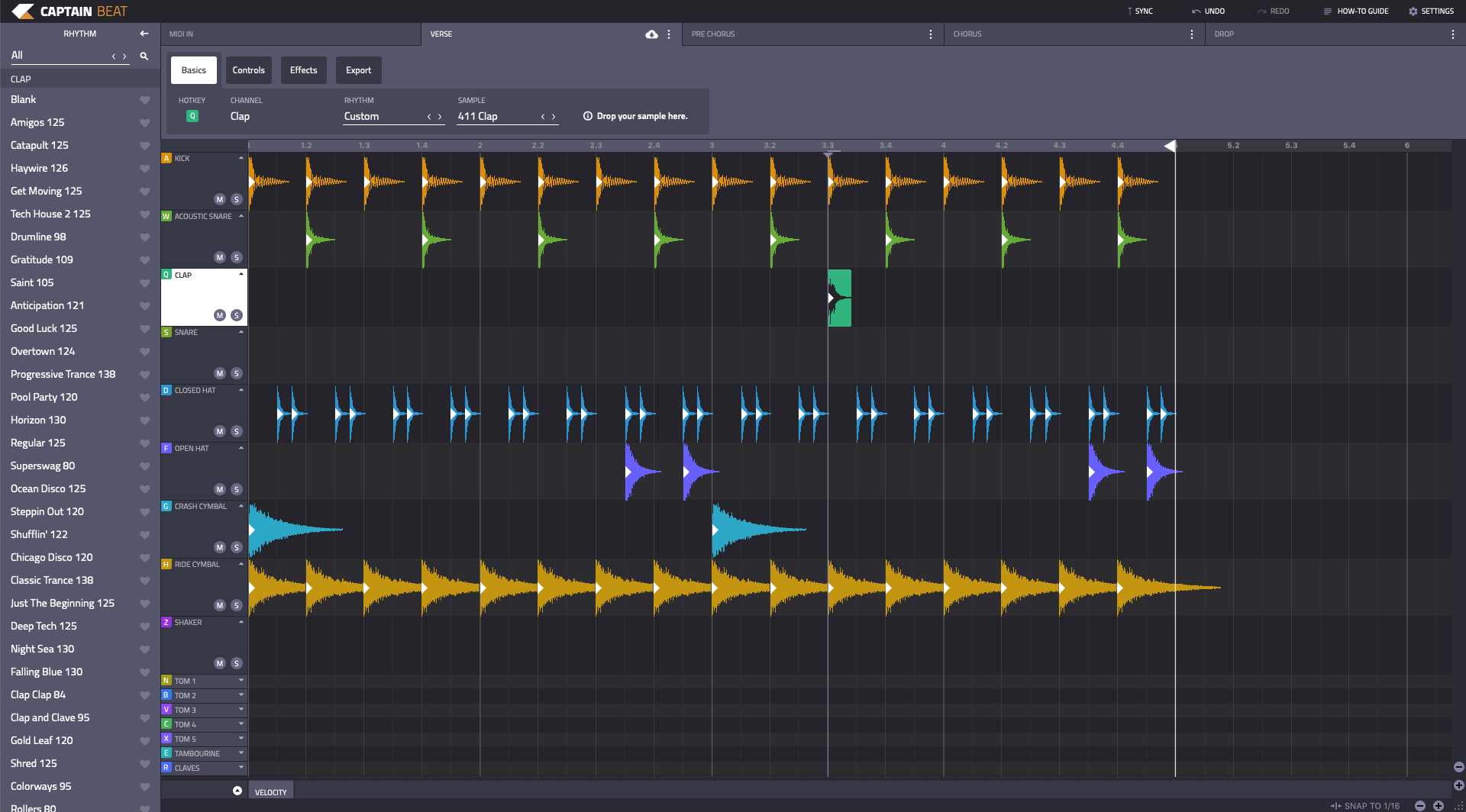
Task: Mute the Closed Hat channel
Action: [x=220, y=431]
